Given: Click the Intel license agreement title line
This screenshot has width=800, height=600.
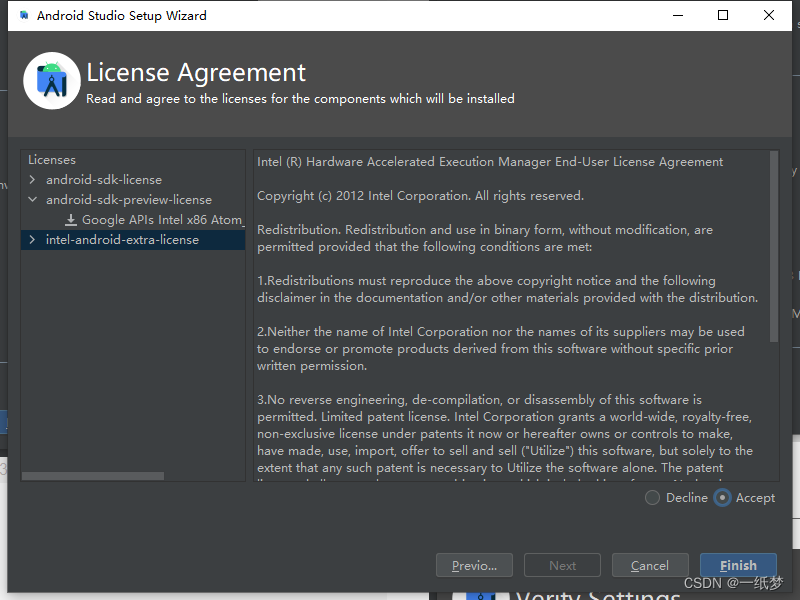Looking at the screenshot, I should click(x=490, y=162).
